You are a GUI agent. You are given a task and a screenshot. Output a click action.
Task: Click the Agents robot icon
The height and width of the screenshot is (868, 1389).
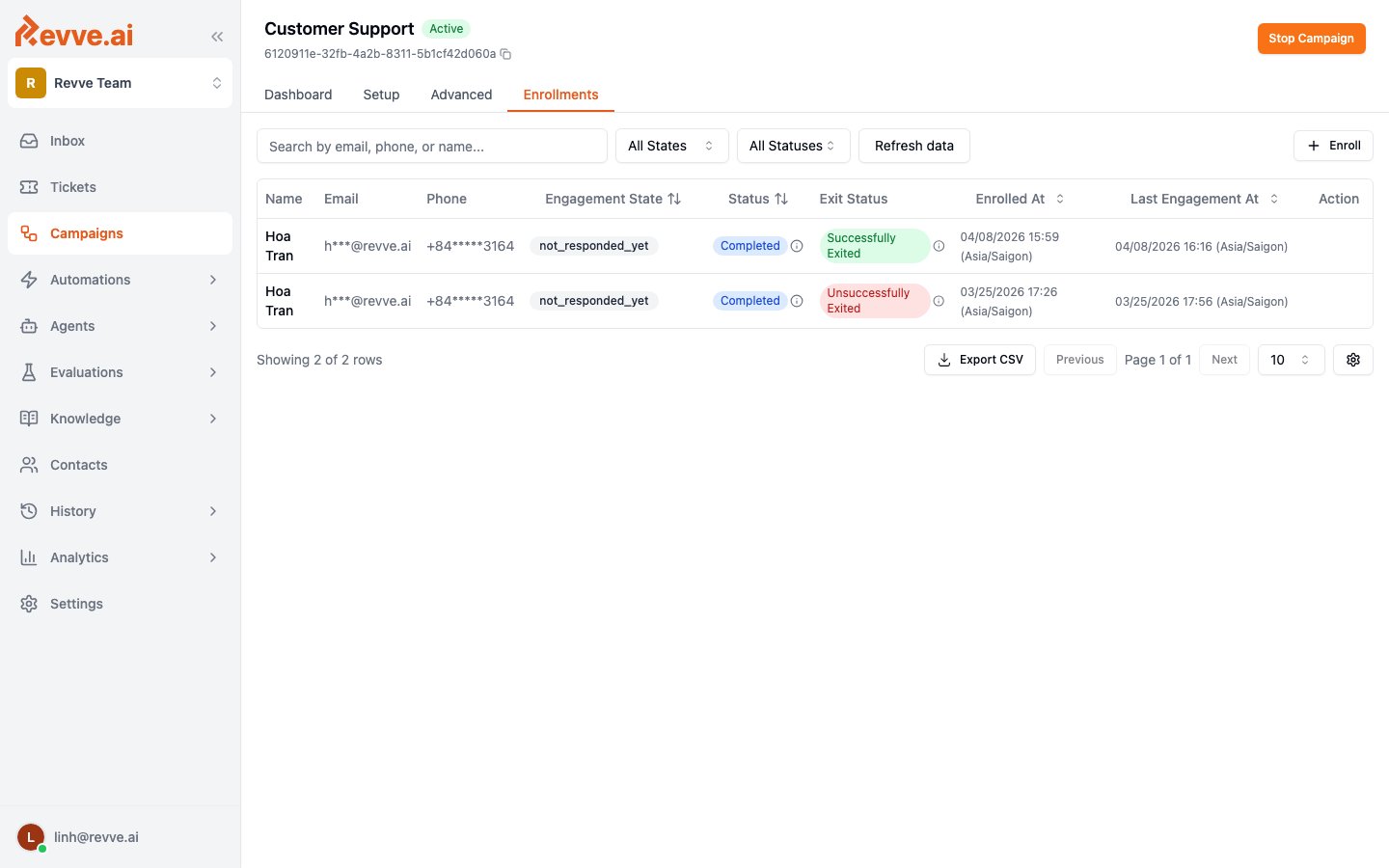pos(29,326)
